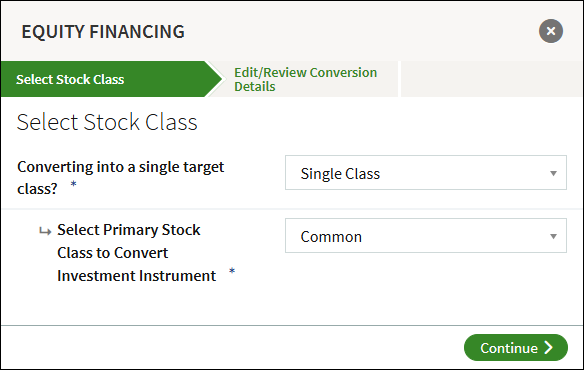Image resolution: width=584 pixels, height=370 pixels.
Task: Open Edit/Review Conversion Details step
Action: pos(305,79)
